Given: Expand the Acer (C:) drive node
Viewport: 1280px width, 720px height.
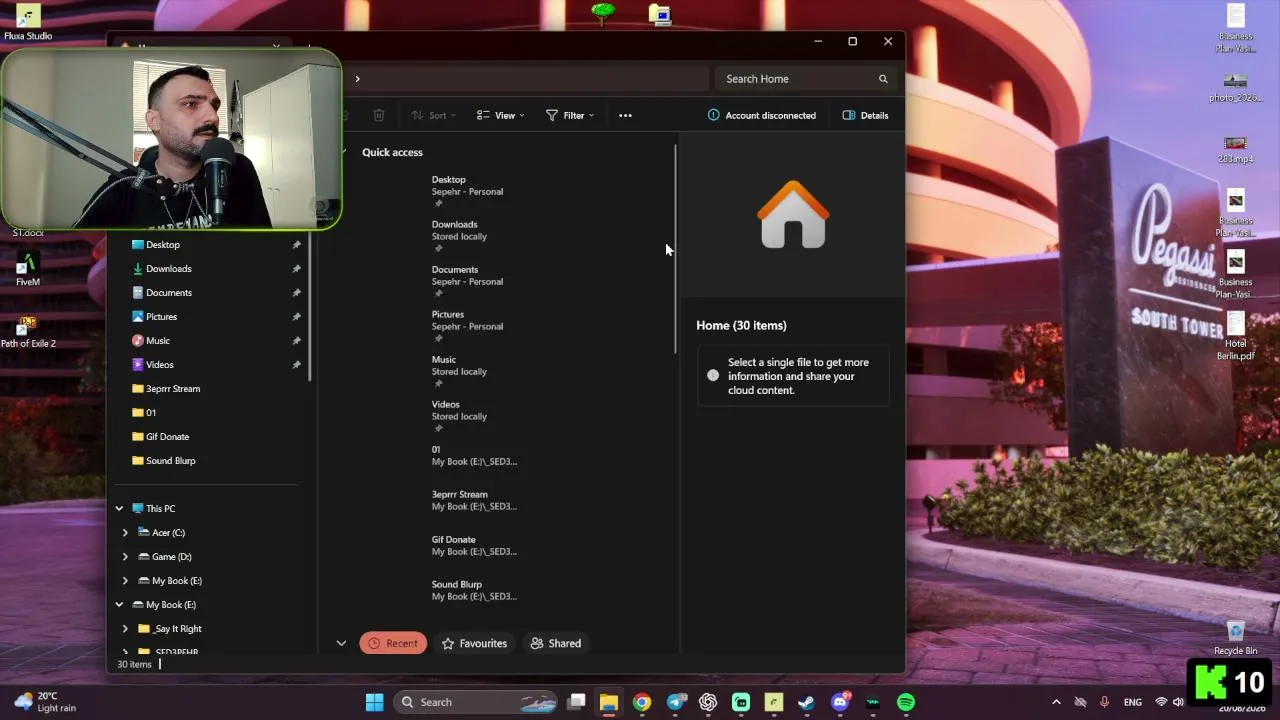Looking at the screenshot, I should tap(125, 533).
